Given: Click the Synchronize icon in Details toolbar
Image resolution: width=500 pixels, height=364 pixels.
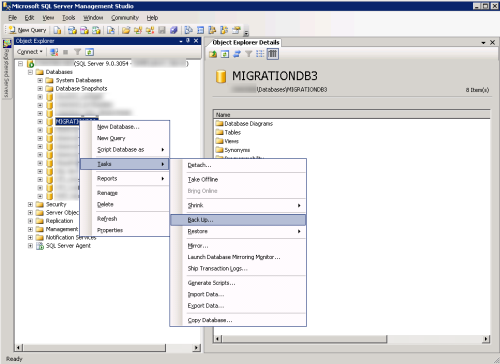Looking at the screenshot, I should [237, 54].
